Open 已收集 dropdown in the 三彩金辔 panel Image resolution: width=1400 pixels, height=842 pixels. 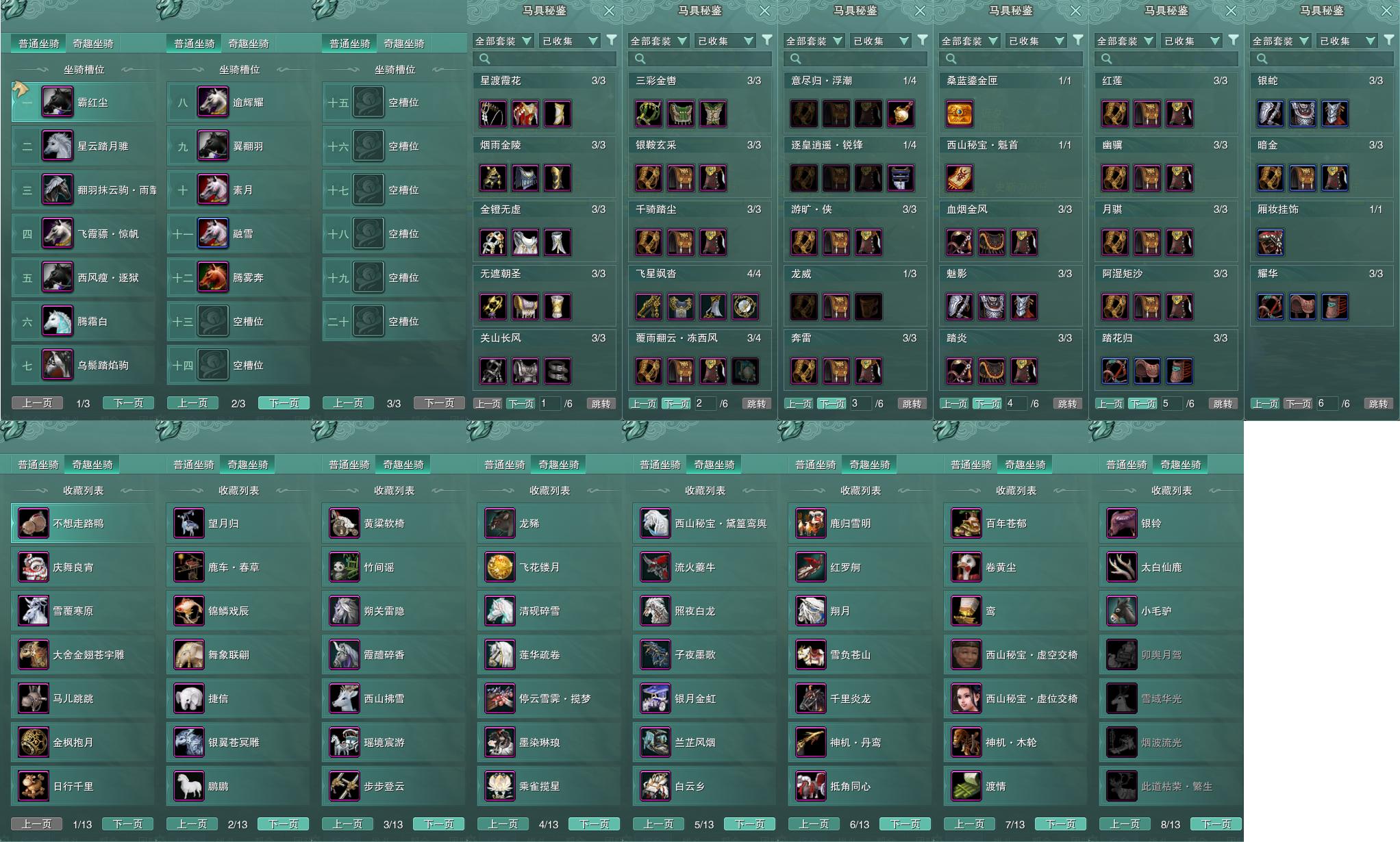(x=725, y=41)
